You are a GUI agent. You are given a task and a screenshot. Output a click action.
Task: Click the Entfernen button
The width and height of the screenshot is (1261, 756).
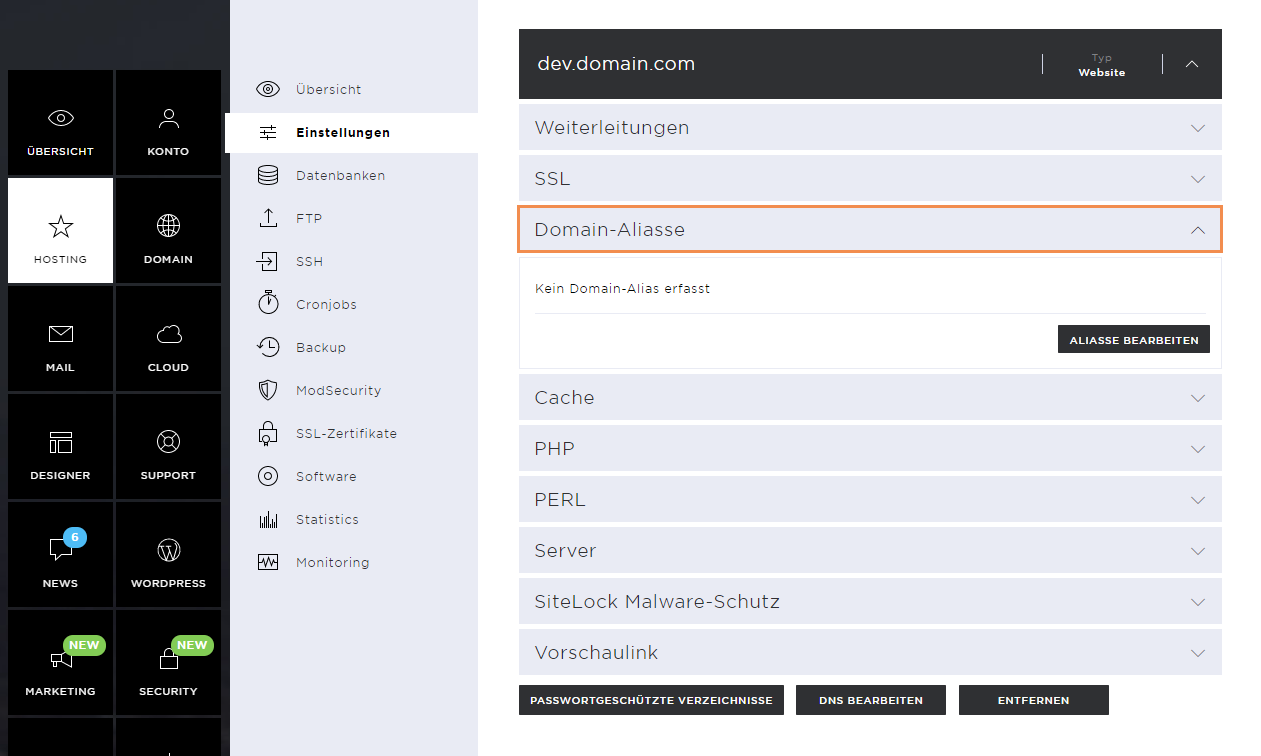[1034, 700]
